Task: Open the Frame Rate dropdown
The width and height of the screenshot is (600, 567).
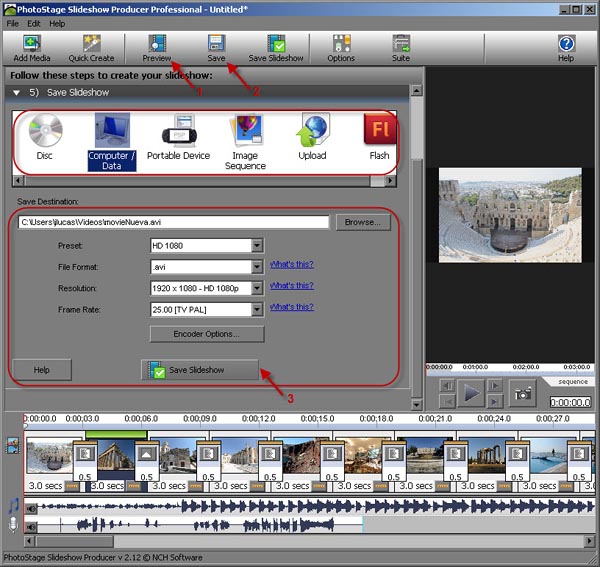Action: pos(257,310)
